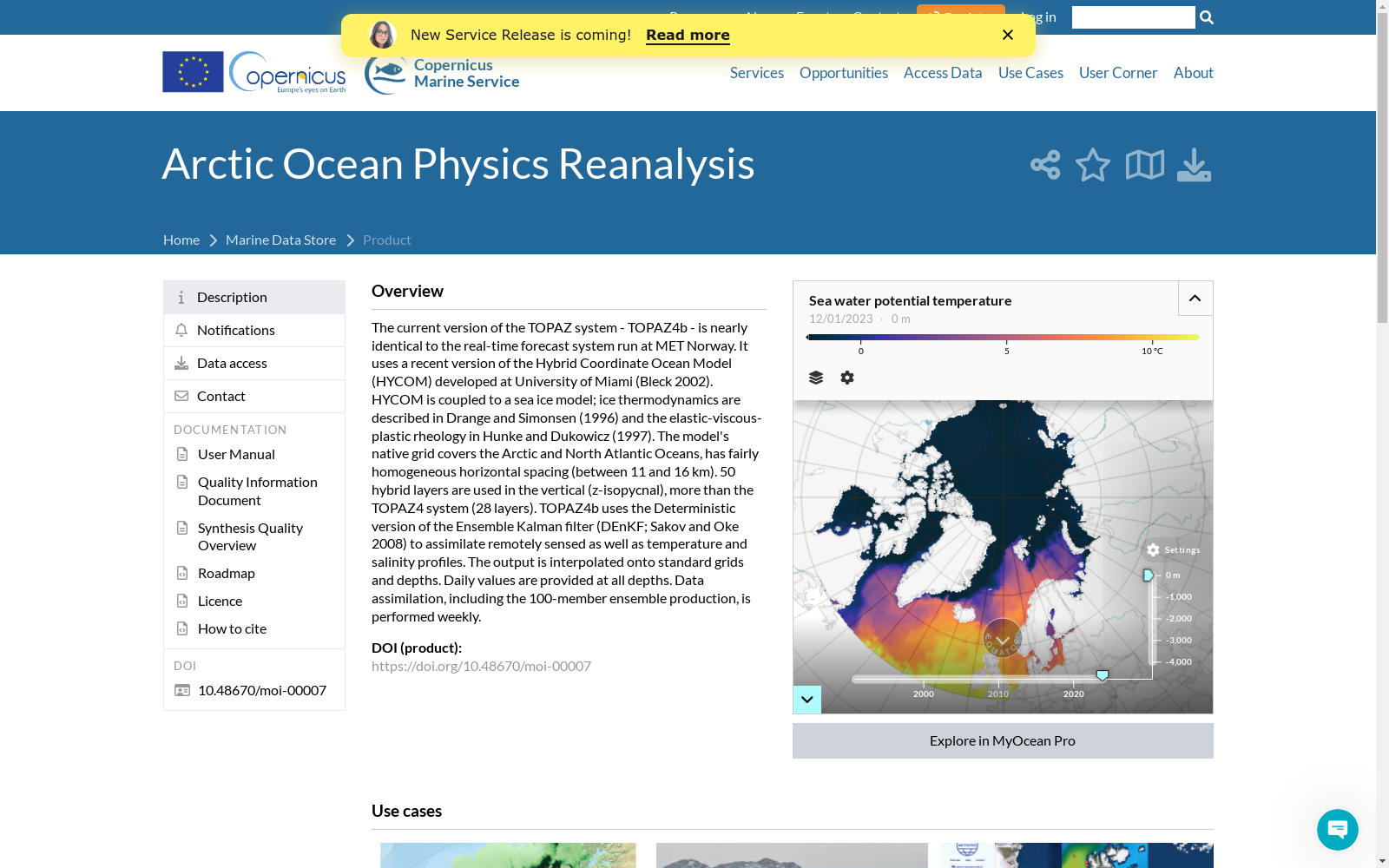Viewport: 1389px width, 868px height.
Task: Open the Use Cases menu
Action: pyautogui.click(x=1030, y=73)
